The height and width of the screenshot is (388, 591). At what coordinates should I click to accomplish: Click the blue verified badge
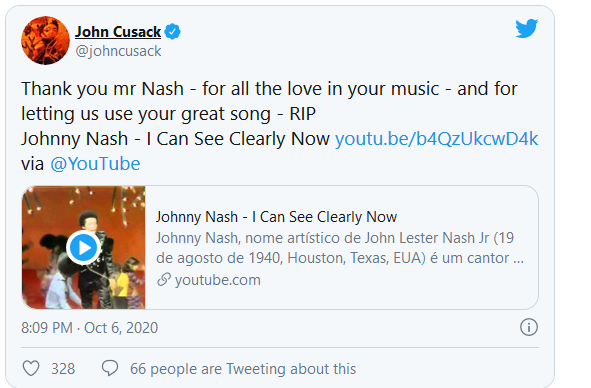coord(173,32)
